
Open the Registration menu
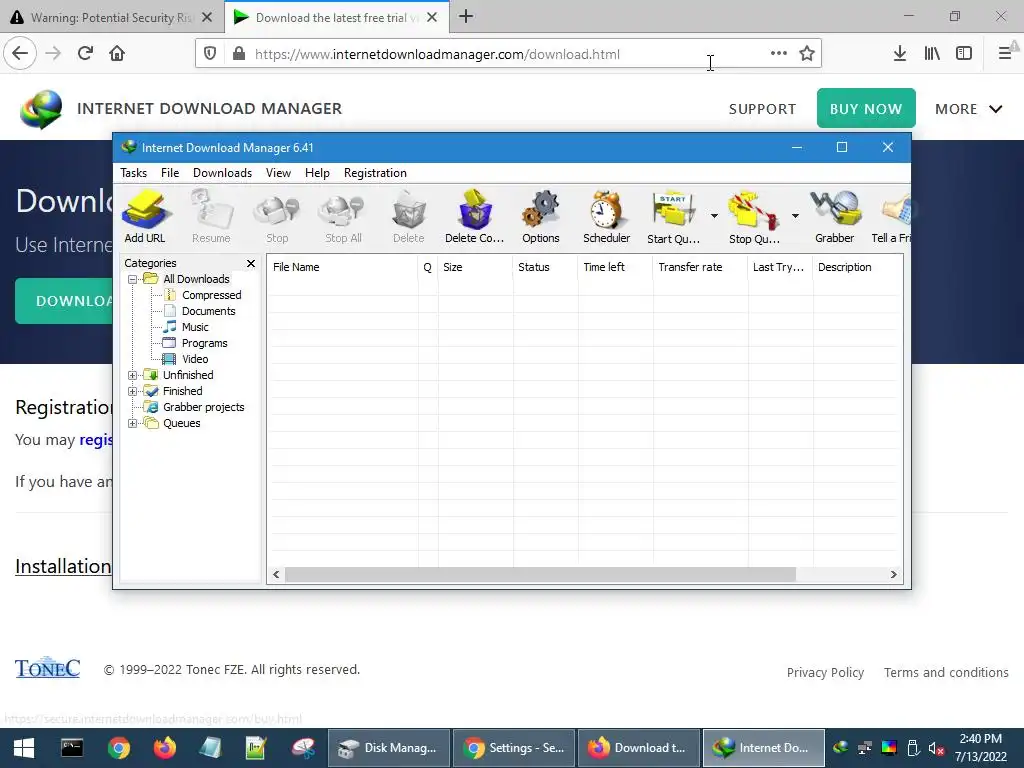[375, 173]
